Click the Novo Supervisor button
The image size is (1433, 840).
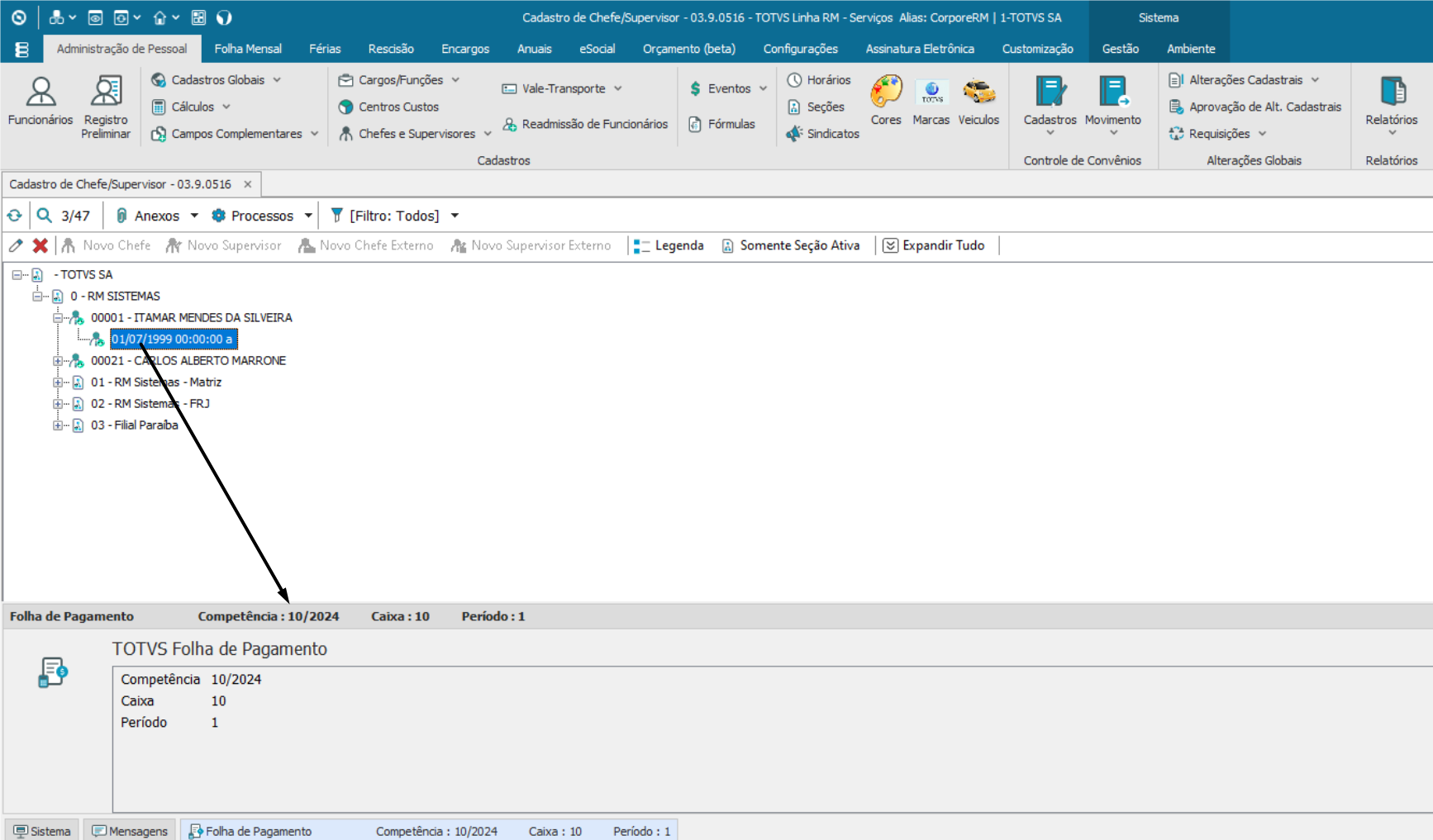[x=223, y=245]
